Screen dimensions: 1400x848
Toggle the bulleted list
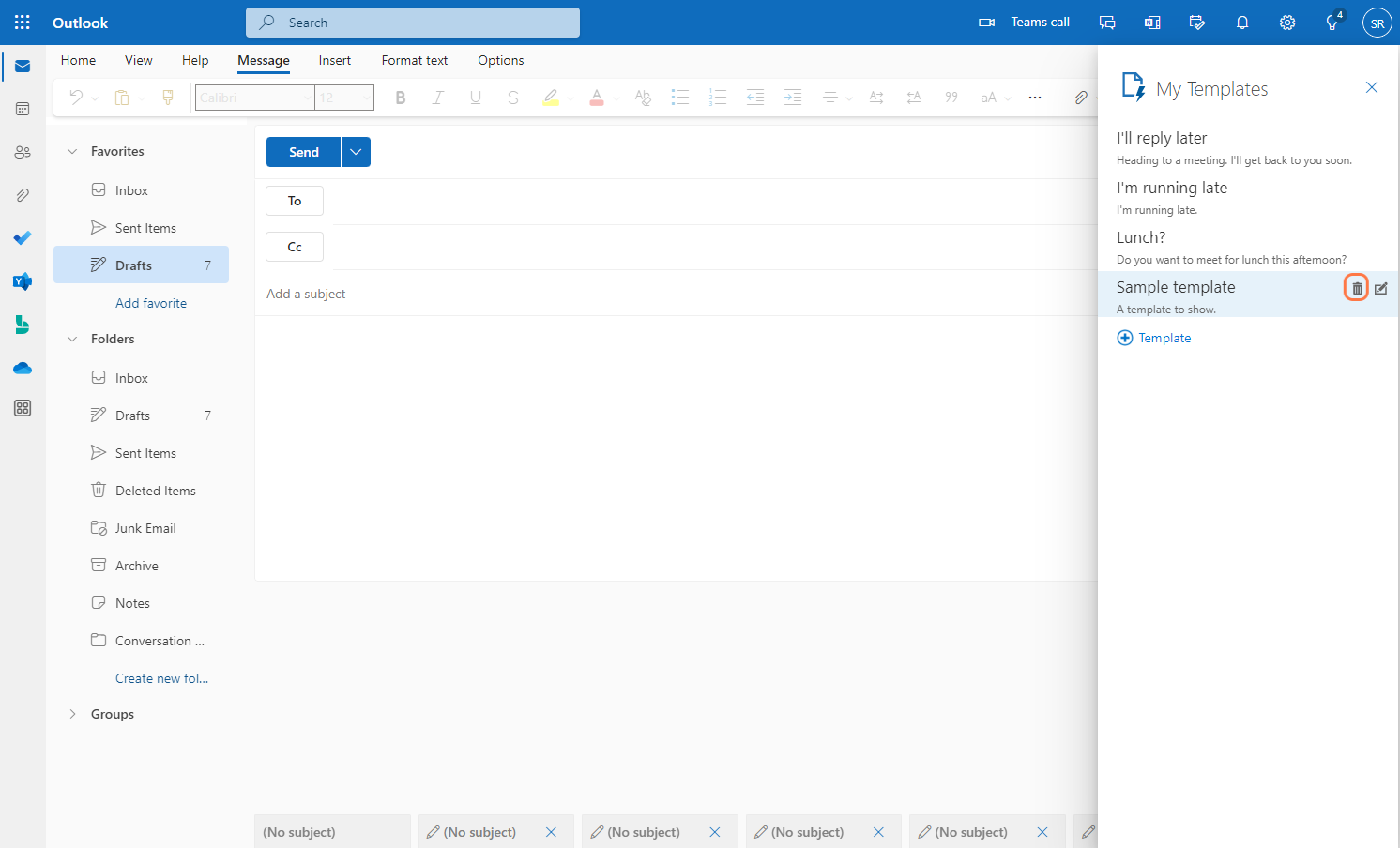click(x=680, y=98)
